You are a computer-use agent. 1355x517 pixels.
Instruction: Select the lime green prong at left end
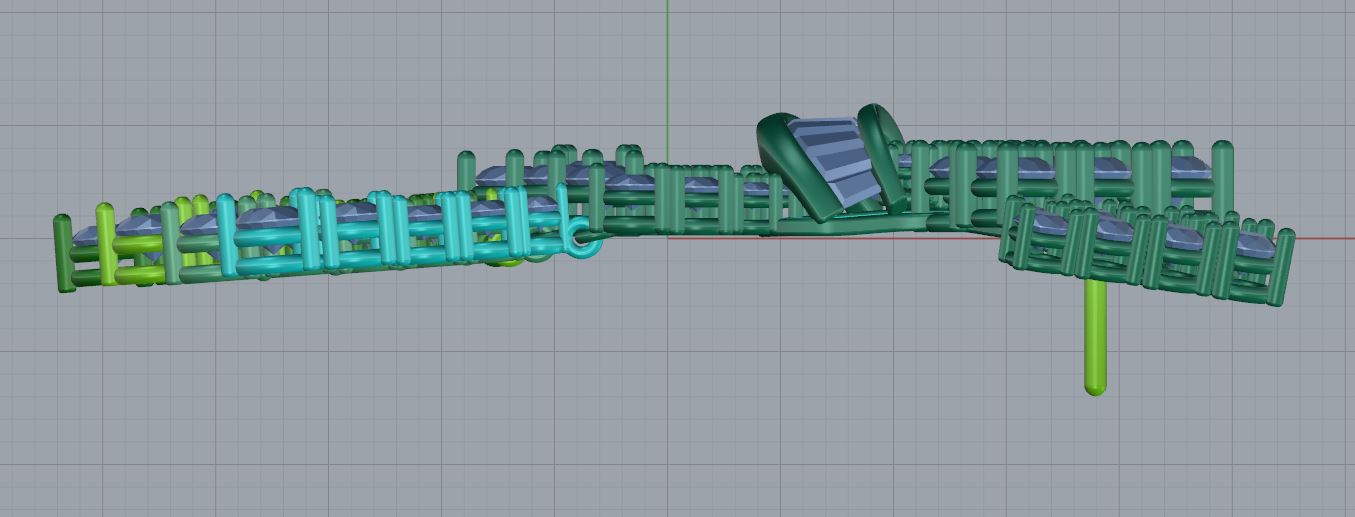105,243
